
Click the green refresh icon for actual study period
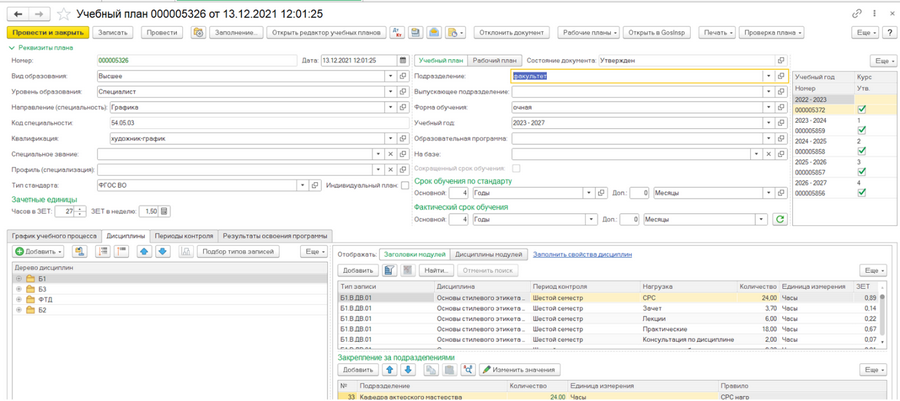click(779, 219)
